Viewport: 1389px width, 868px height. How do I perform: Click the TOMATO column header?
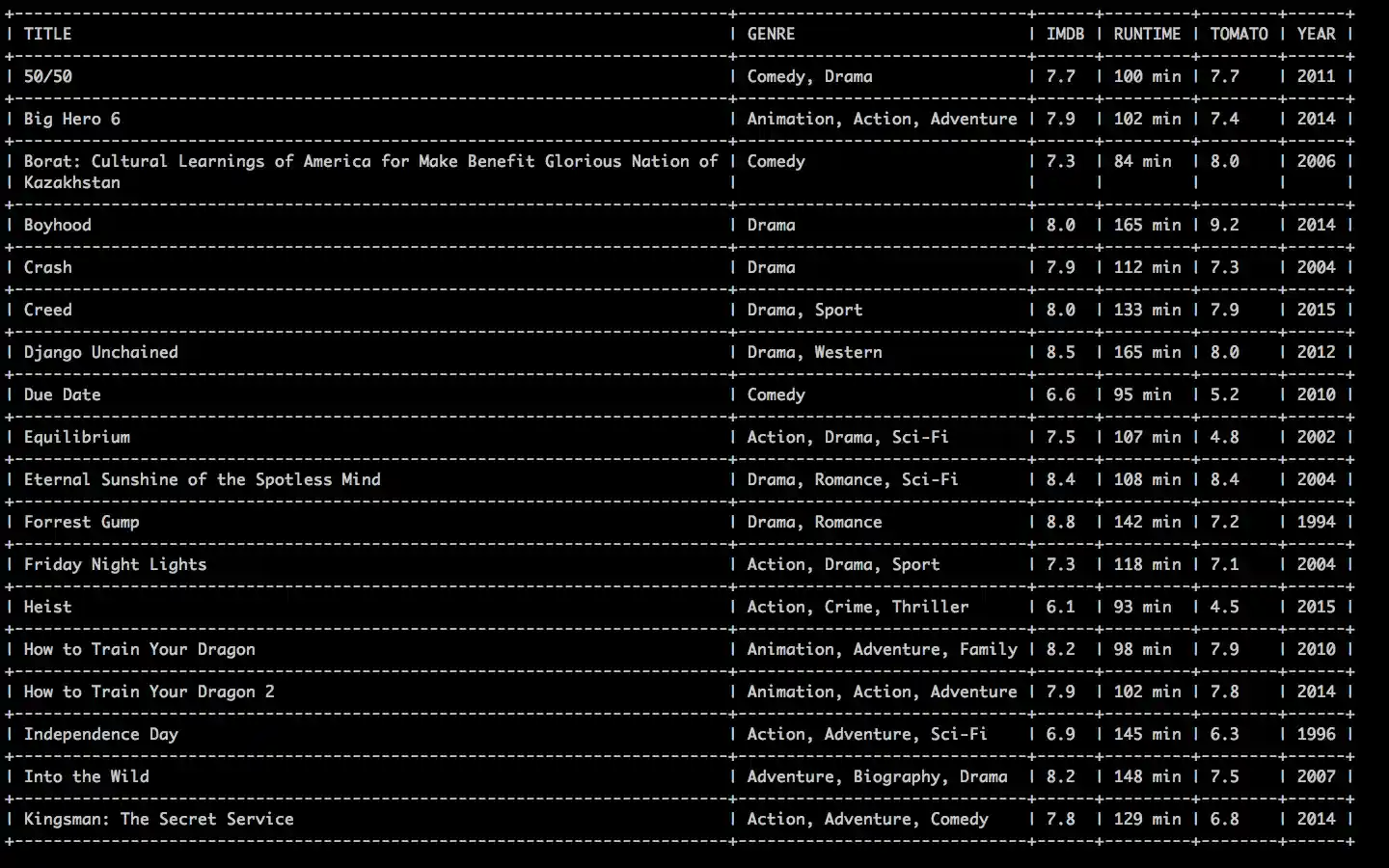pyautogui.click(x=1239, y=34)
